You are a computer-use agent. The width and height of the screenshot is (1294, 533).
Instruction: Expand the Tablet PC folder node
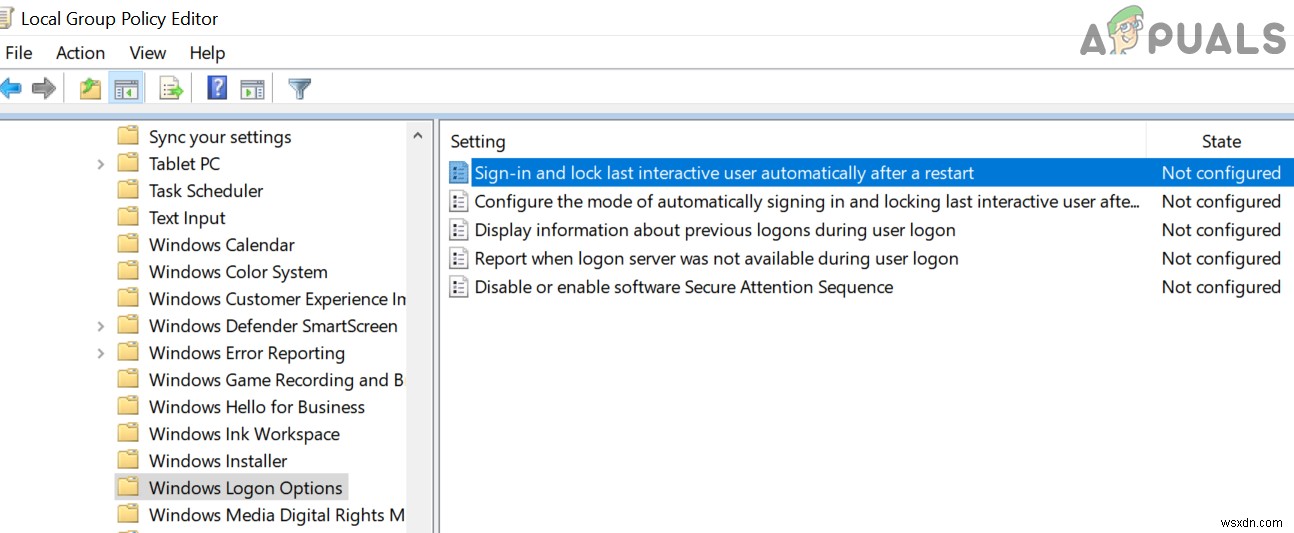point(100,164)
